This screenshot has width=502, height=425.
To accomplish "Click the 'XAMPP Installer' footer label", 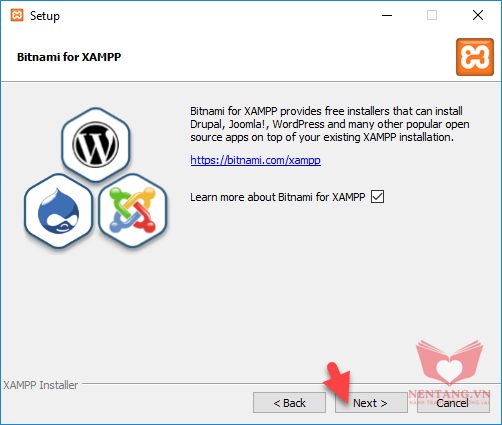I will click(40, 385).
